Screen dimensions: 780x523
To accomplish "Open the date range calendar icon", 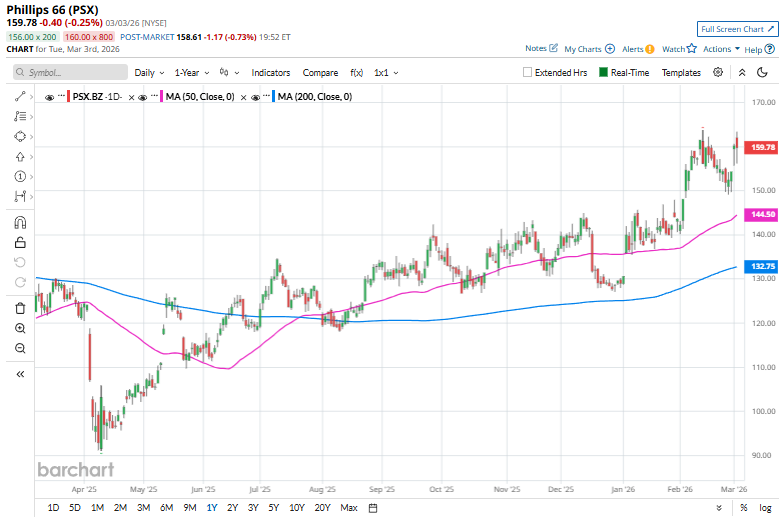I will (x=372, y=508).
